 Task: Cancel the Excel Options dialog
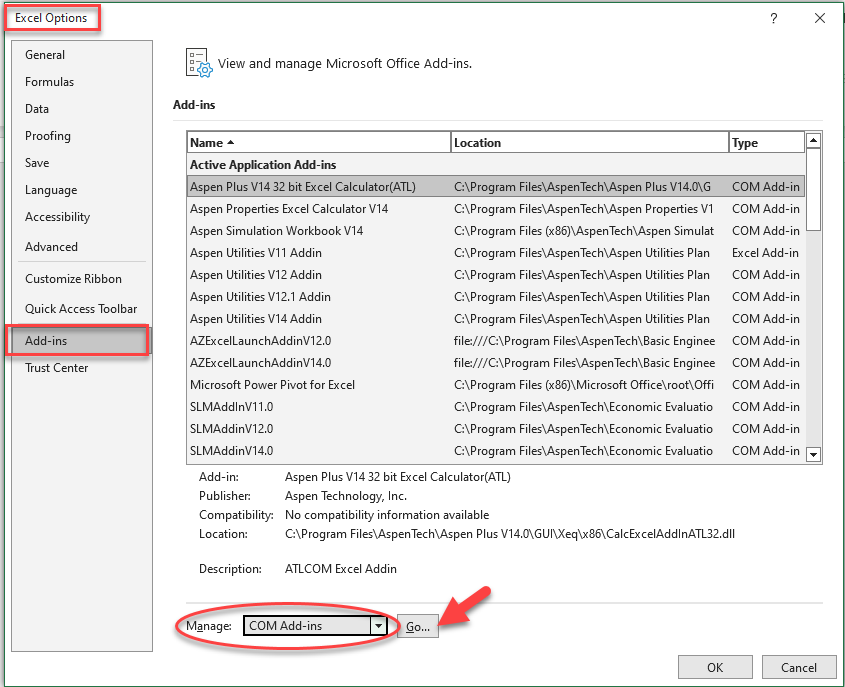click(x=798, y=667)
